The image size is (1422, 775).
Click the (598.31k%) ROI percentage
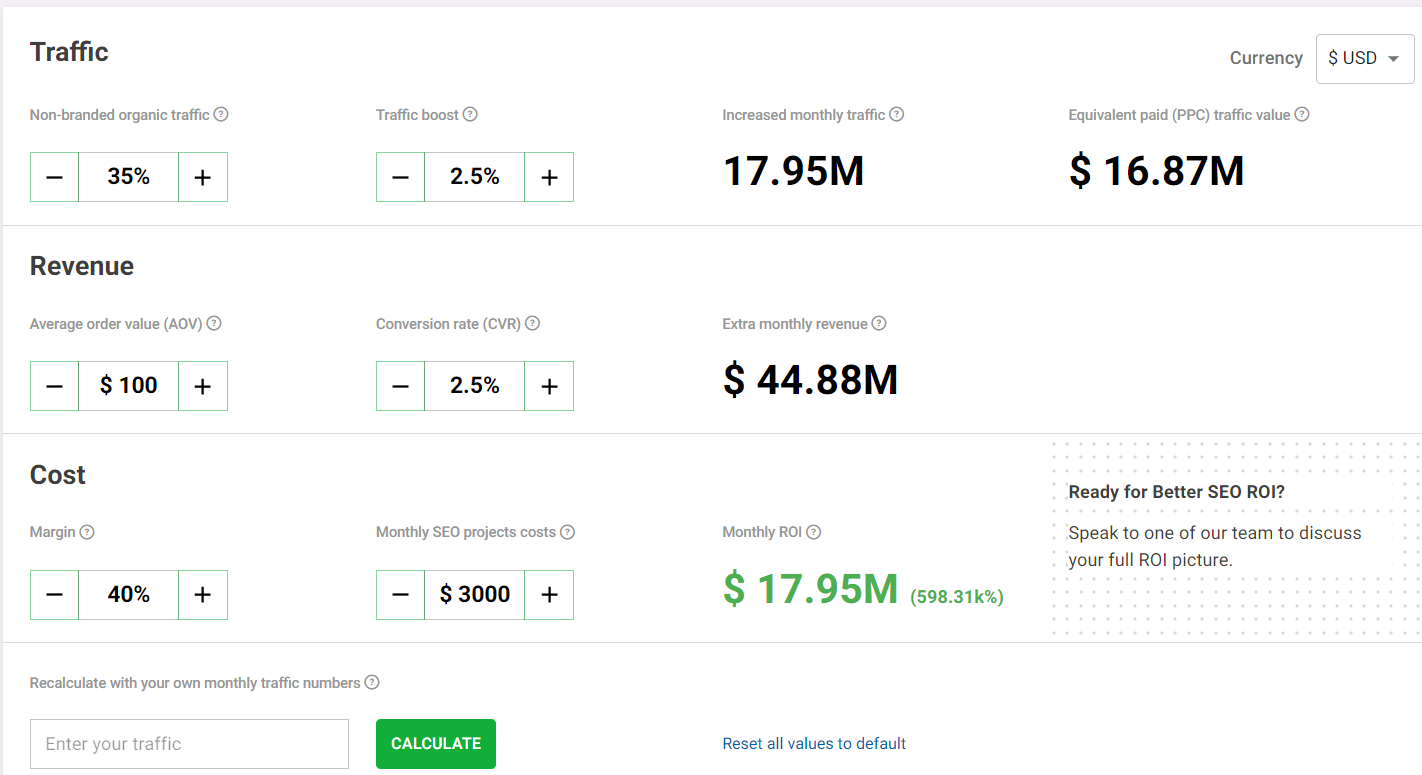point(957,597)
